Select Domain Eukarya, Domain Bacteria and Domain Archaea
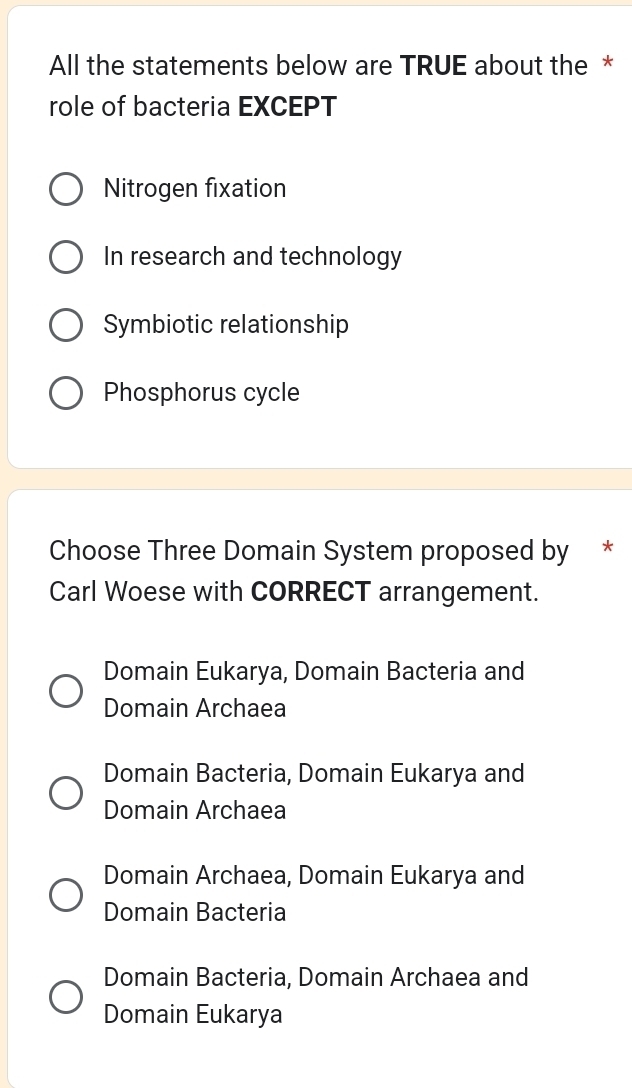This screenshot has width=632, height=1088. click(x=65, y=690)
